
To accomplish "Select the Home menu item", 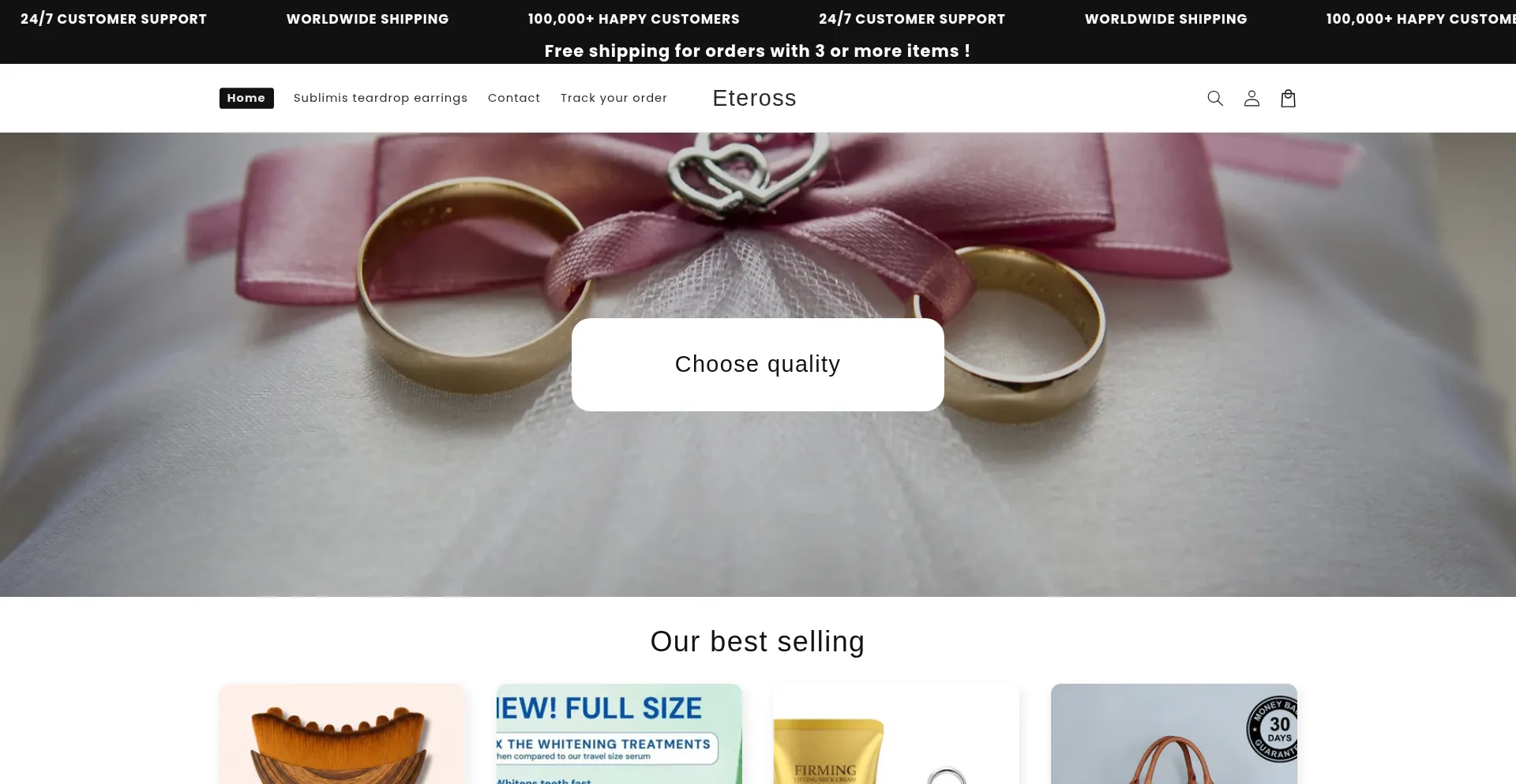I will (246, 98).
